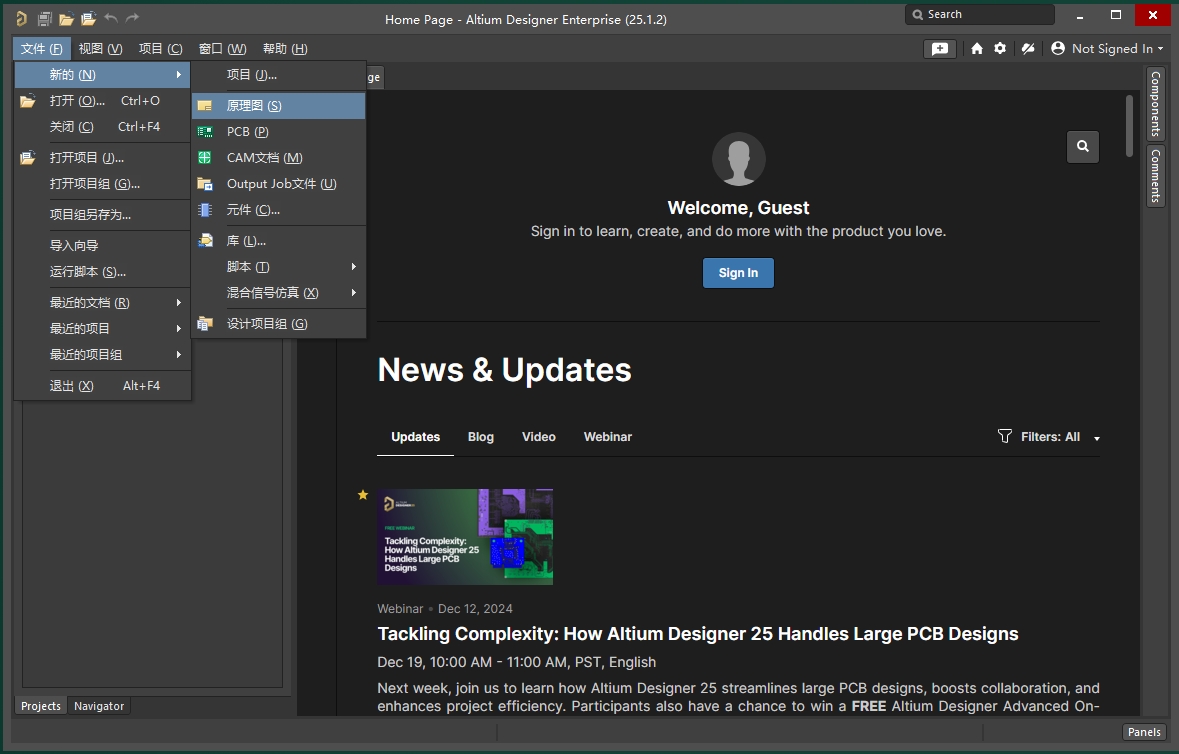This screenshot has width=1179, height=754.
Task: Click the disconnected server status icon
Action: click(1028, 49)
